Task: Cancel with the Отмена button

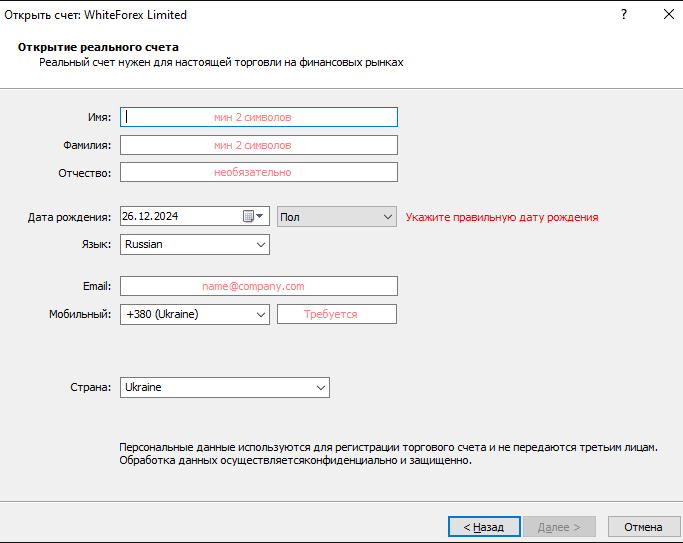Action: point(643,527)
